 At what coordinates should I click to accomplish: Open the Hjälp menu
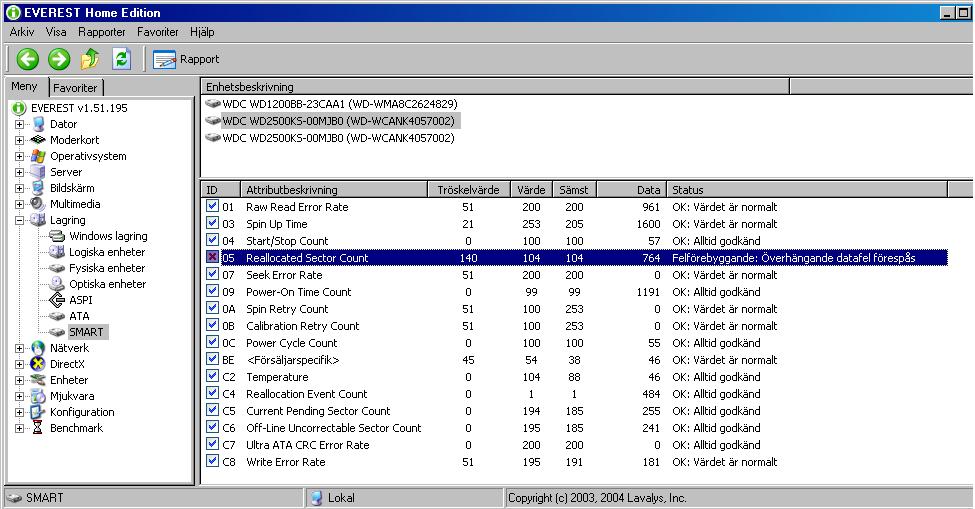pyautogui.click(x=202, y=32)
